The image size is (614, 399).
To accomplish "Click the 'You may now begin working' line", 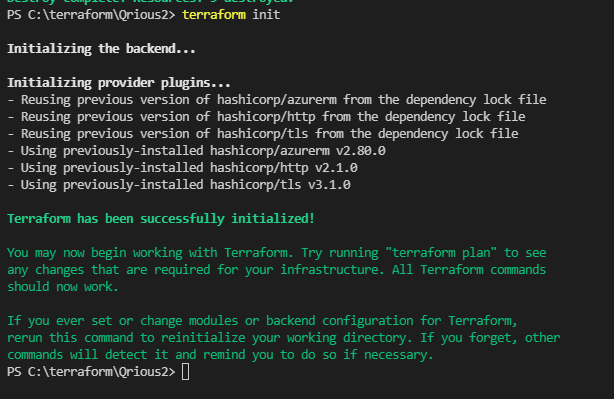I will tap(276, 253).
